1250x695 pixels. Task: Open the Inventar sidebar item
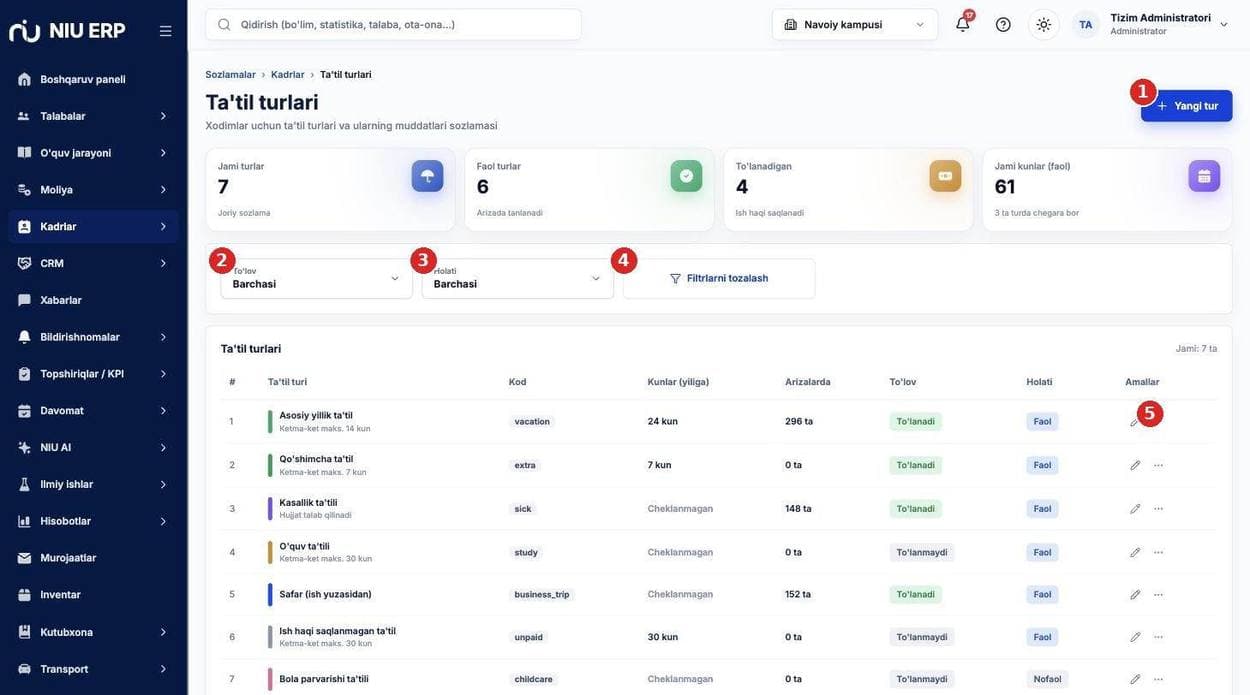pyautogui.click(x=93, y=595)
